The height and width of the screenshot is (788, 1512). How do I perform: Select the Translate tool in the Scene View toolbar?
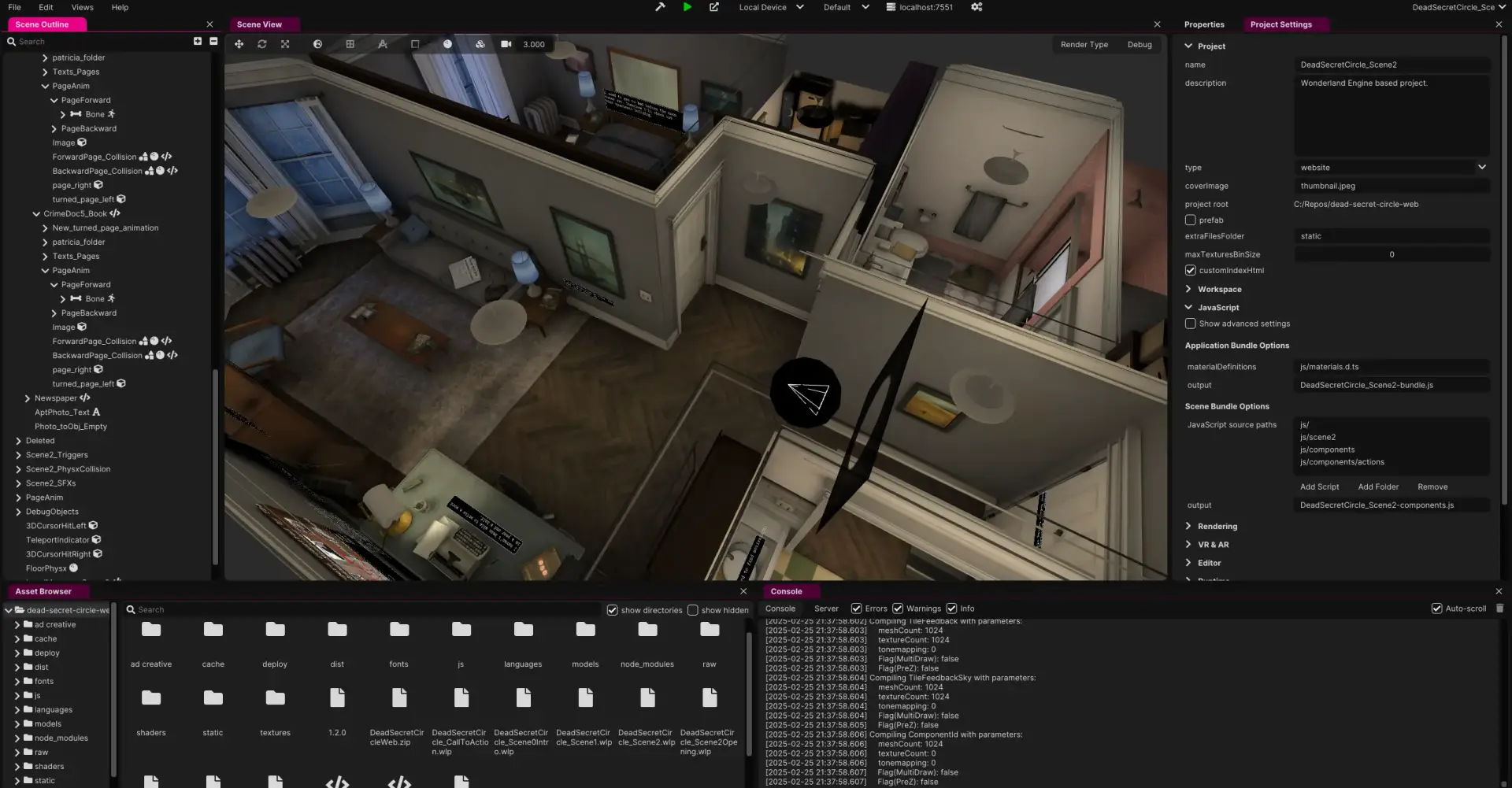click(239, 44)
